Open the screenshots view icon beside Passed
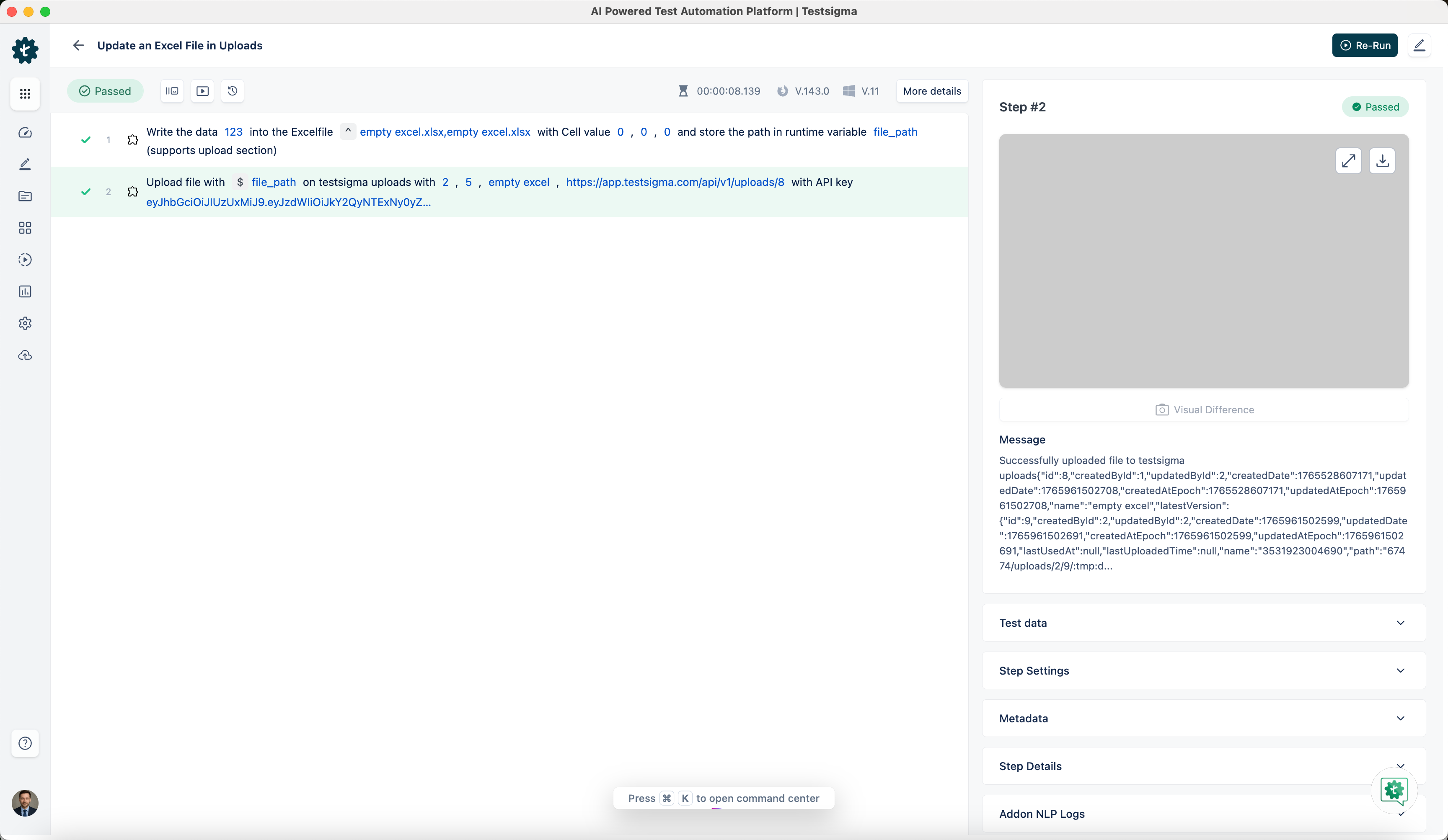The image size is (1448, 840). pos(172,91)
